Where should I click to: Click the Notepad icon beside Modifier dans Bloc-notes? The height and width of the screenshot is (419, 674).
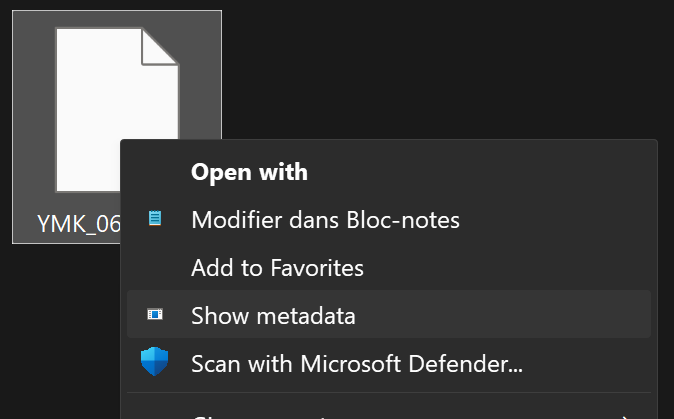(x=154, y=219)
